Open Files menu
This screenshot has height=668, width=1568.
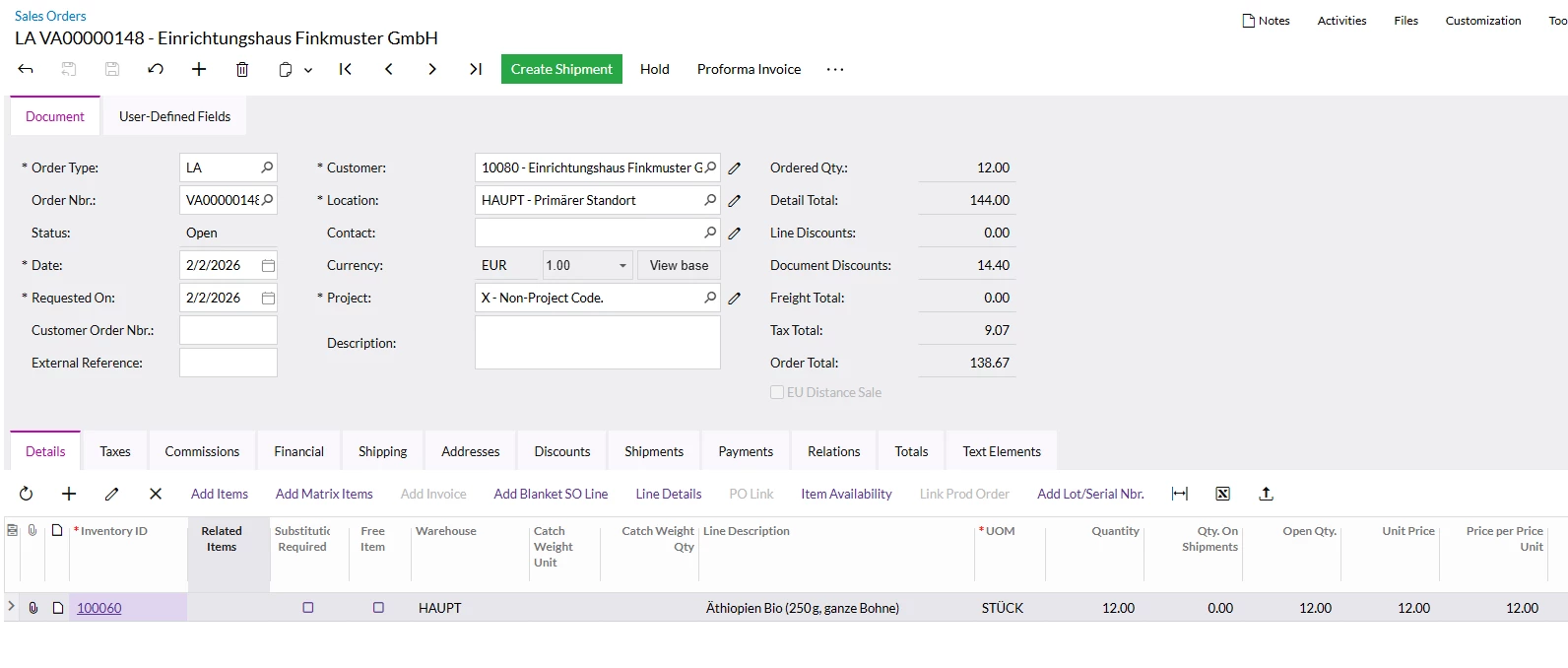click(x=1406, y=21)
